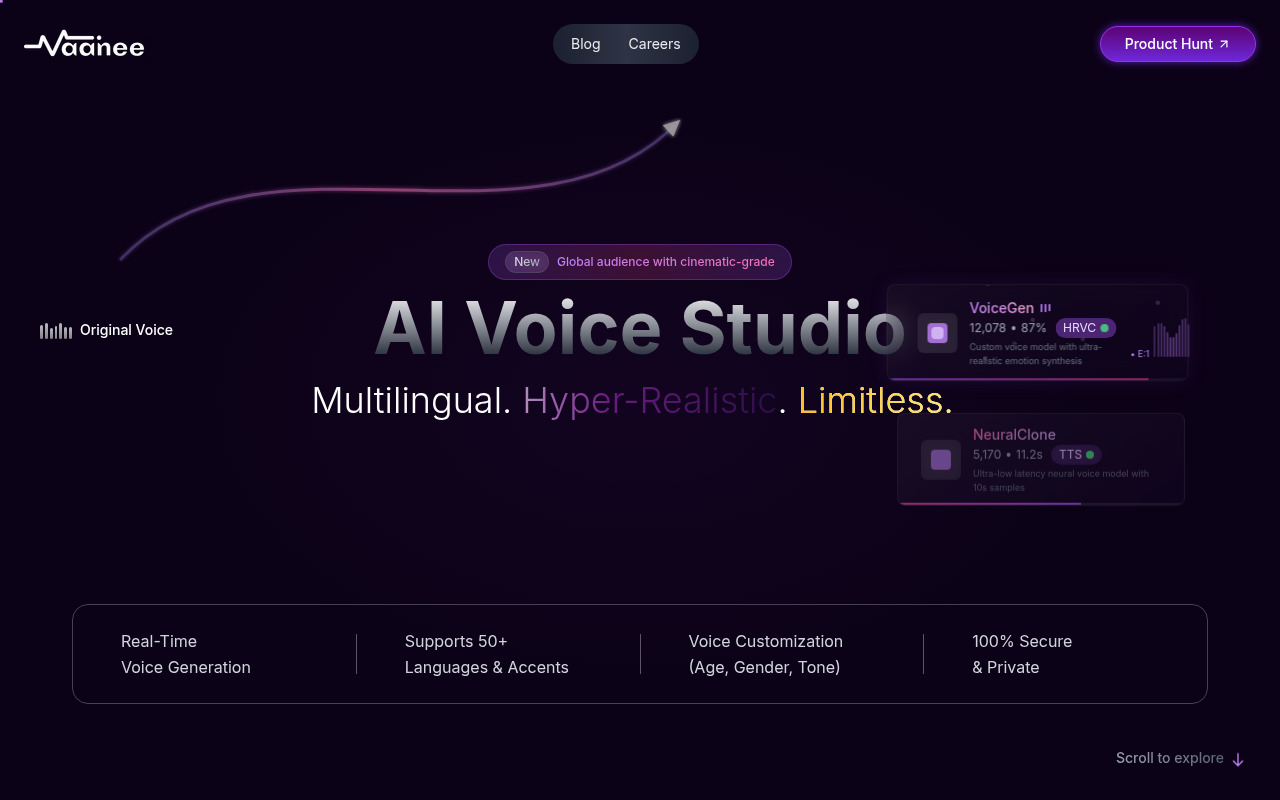The width and height of the screenshot is (1280, 800).
Task: Click the VoiceGen square model icon
Action: click(937, 333)
